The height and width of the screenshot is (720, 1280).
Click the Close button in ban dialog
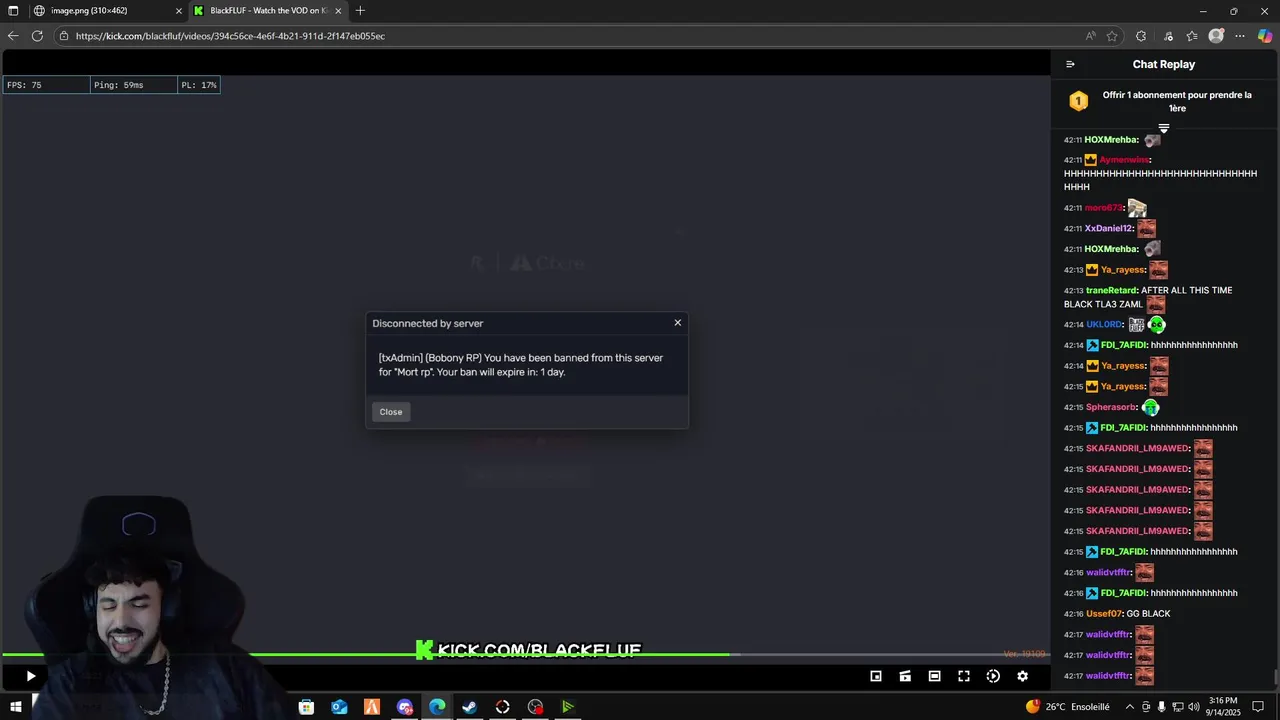391,412
